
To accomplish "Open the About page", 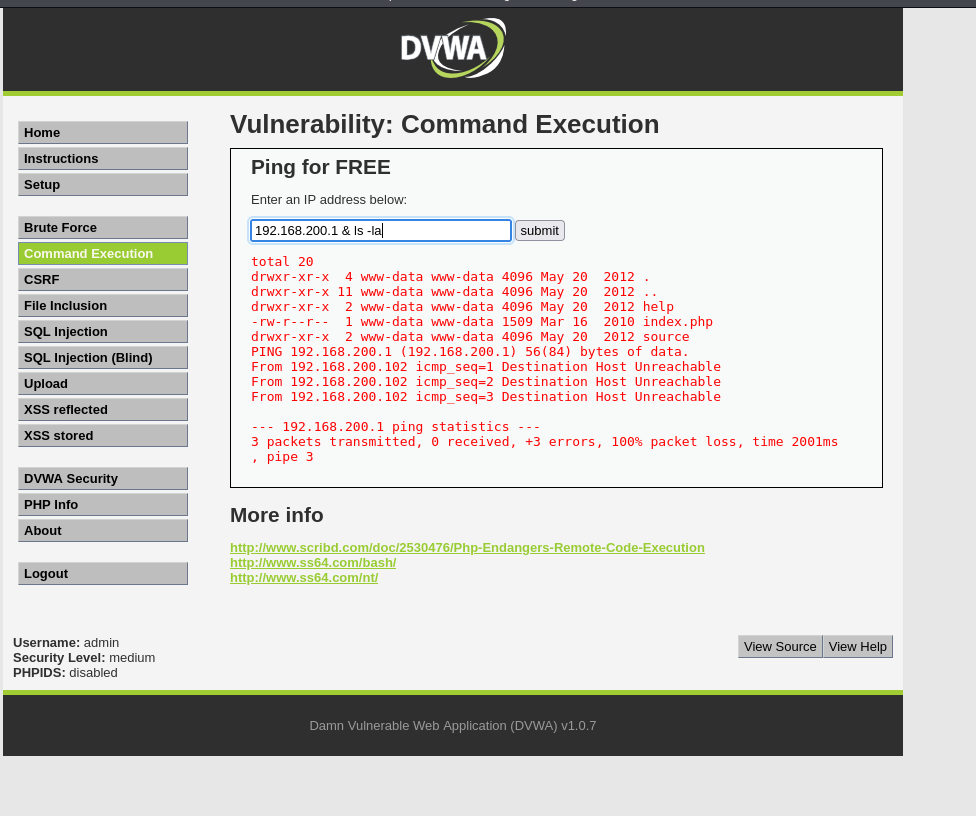I will pyautogui.click(x=103, y=531).
